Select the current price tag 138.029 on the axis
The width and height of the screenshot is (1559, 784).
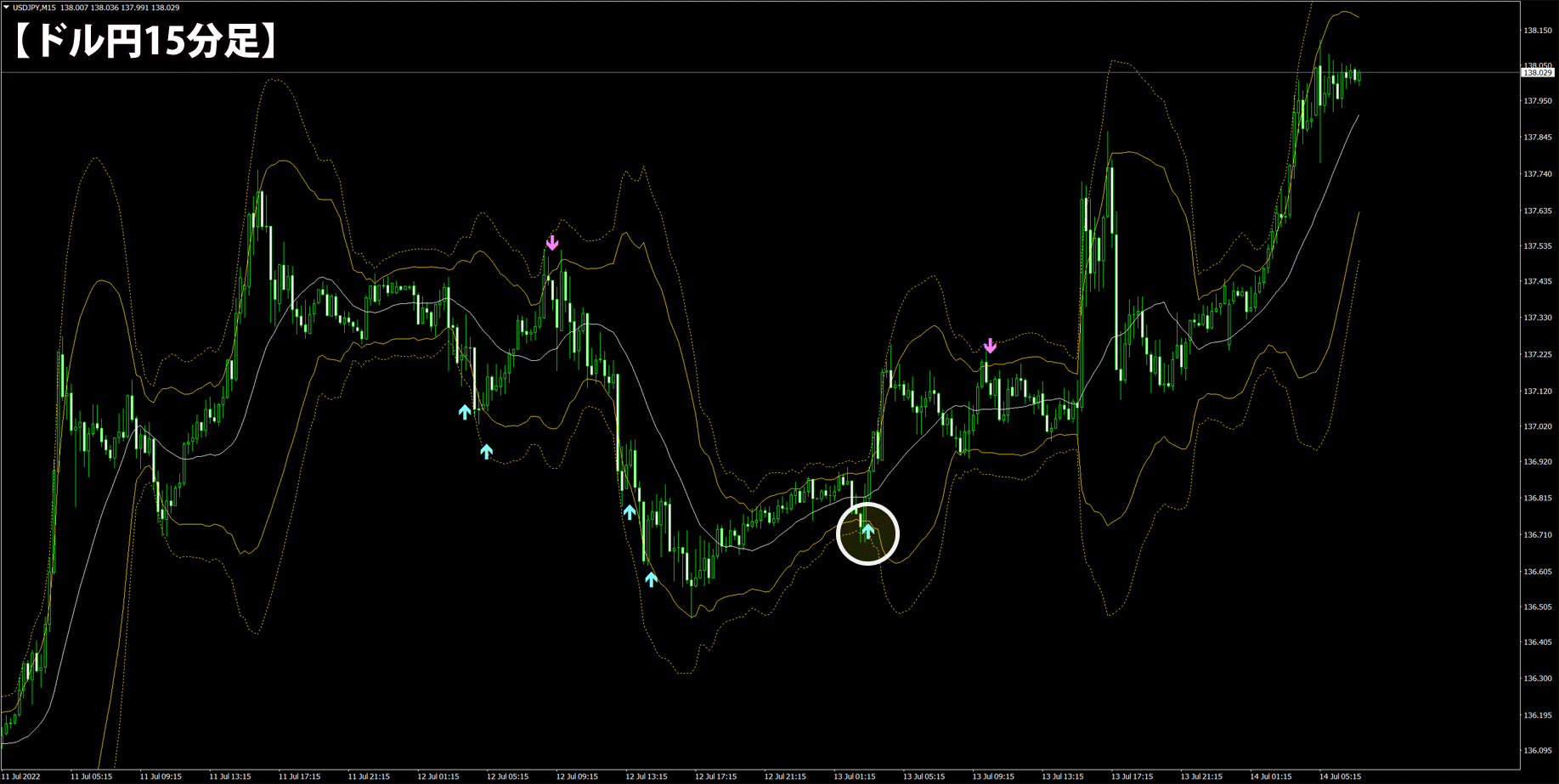pyautogui.click(x=1538, y=73)
